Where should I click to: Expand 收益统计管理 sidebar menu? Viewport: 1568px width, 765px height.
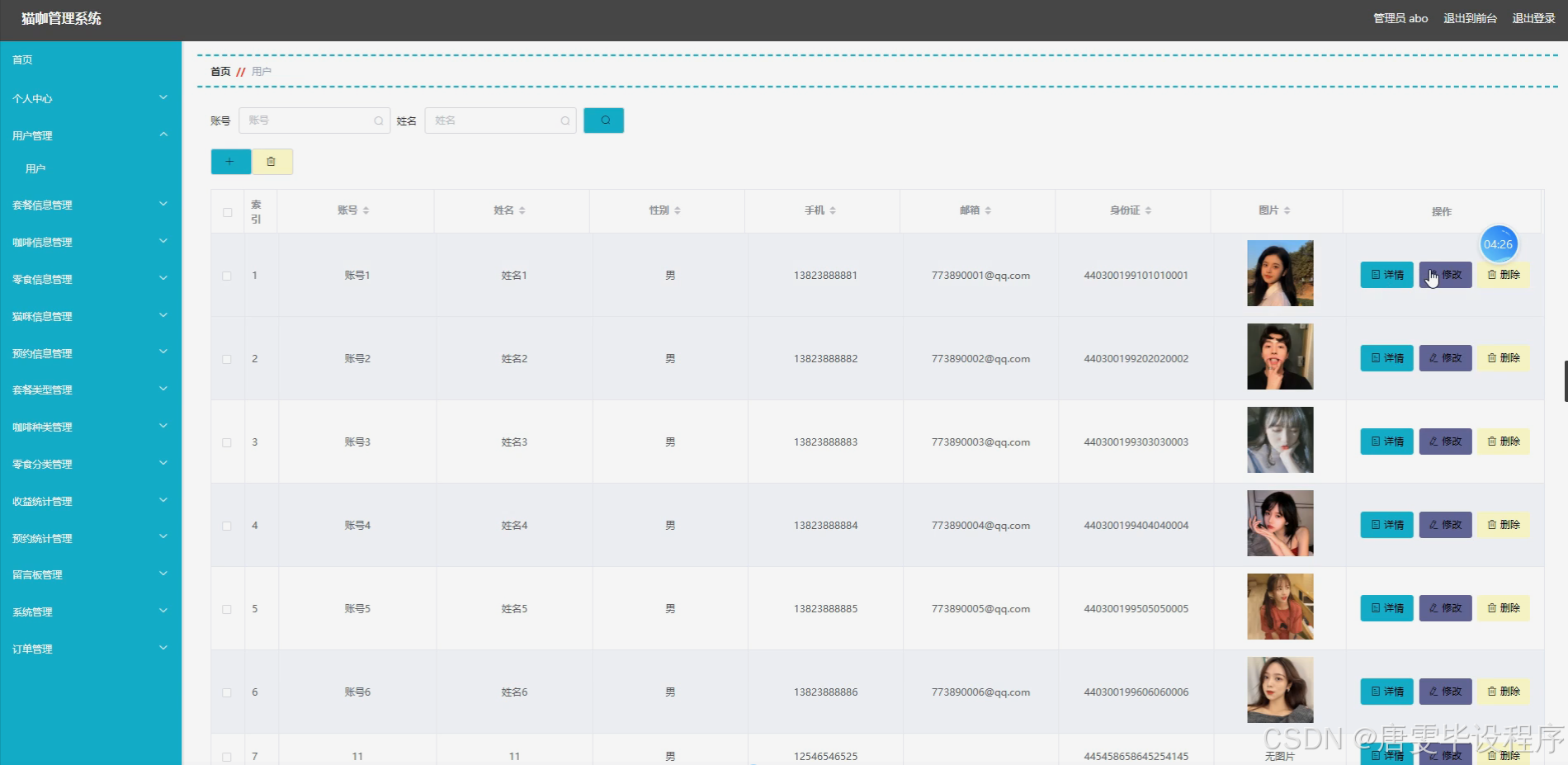click(x=91, y=501)
